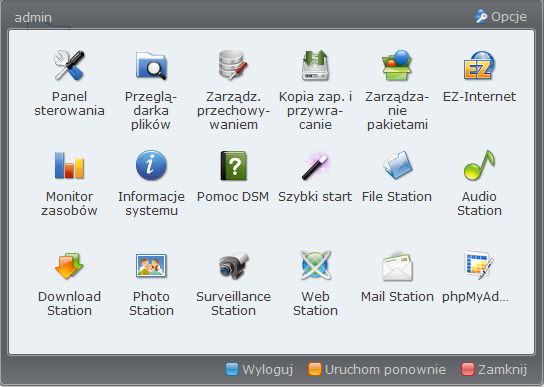Open Download Station arrow icon
The height and width of the screenshot is (387, 544).
(x=69, y=266)
